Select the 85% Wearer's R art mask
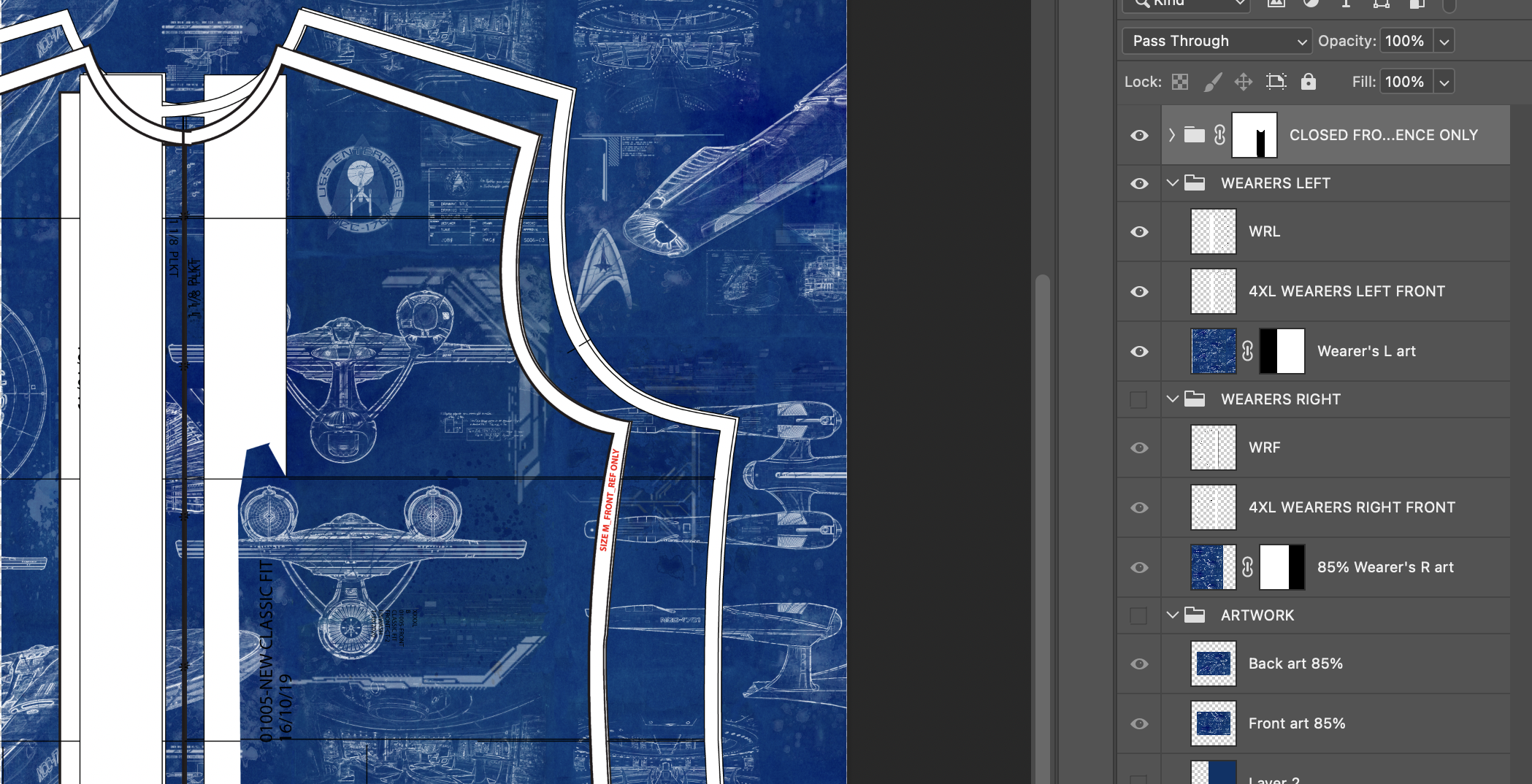Image resolution: width=1532 pixels, height=784 pixels. point(1282,567)
